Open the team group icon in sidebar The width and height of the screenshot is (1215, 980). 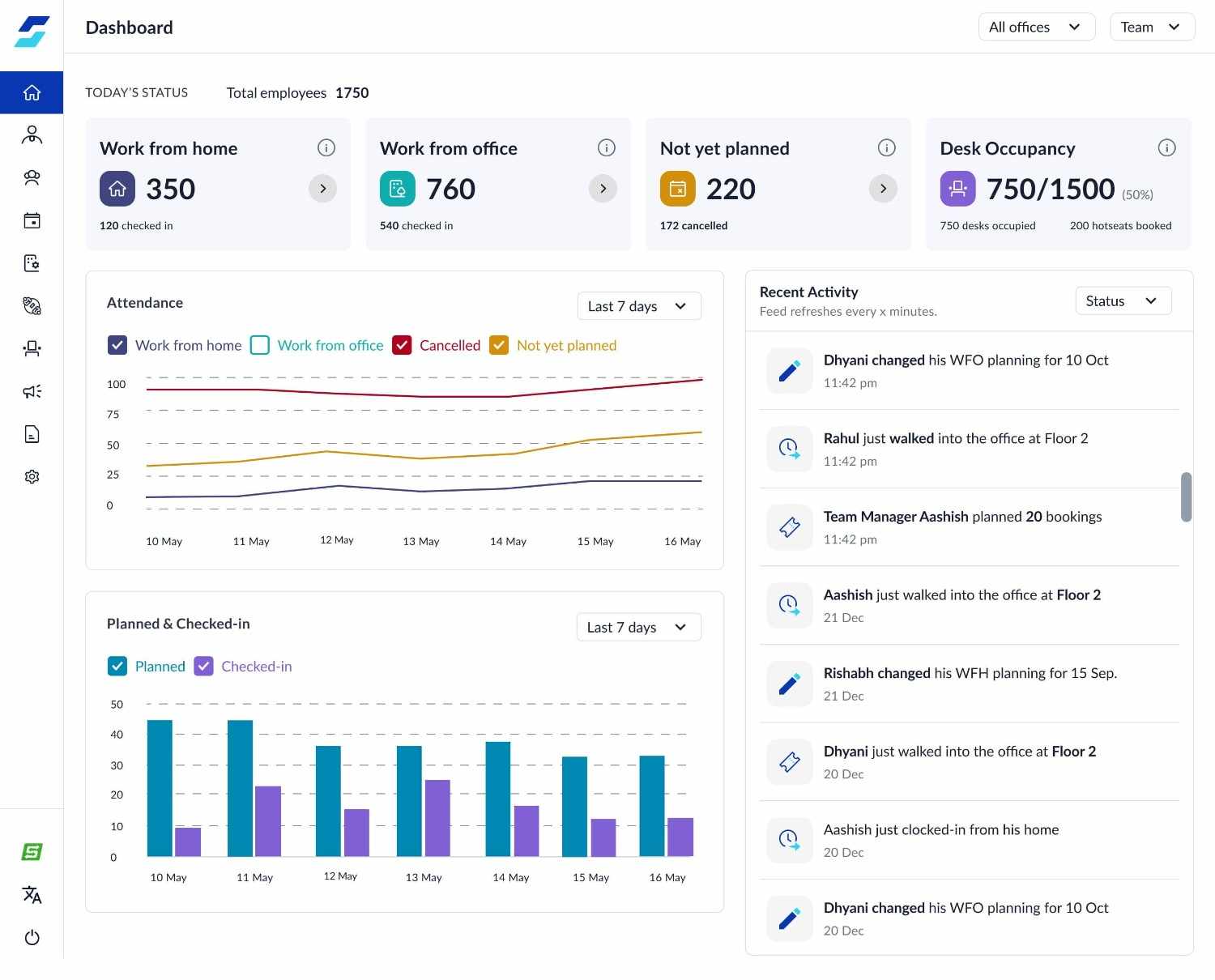[x=32, y=178]
